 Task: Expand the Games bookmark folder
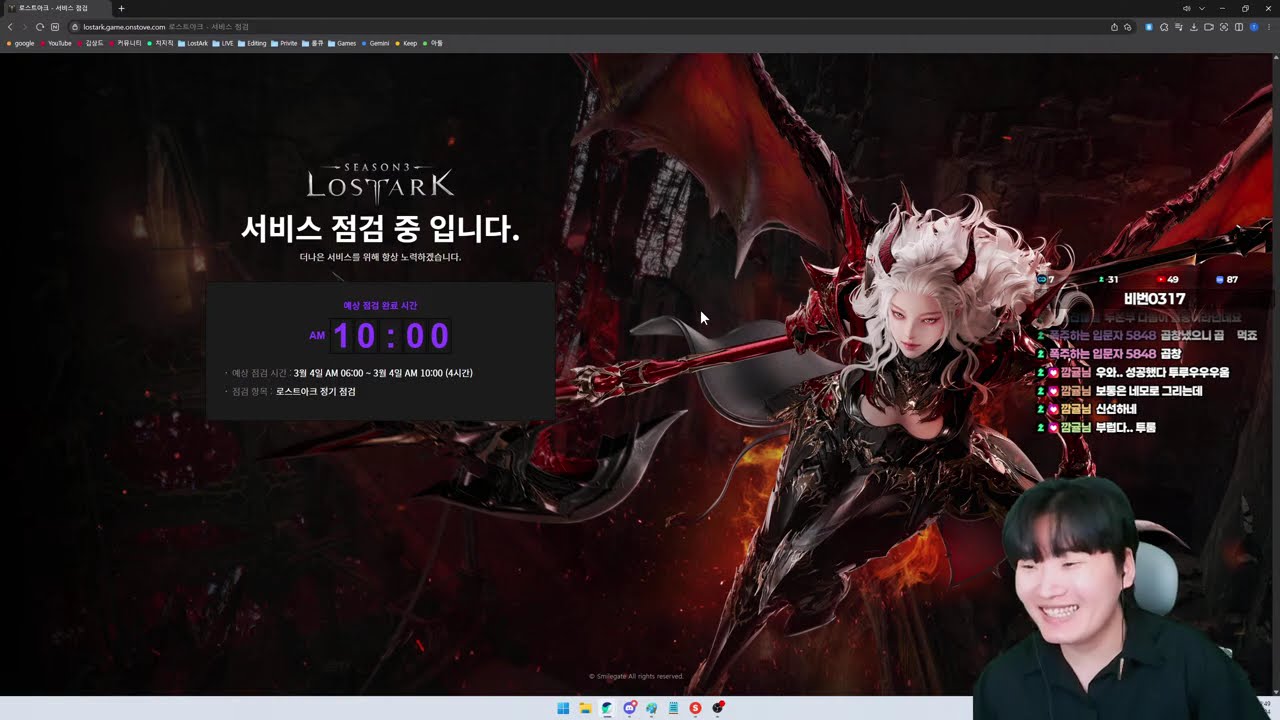[342, 43]
